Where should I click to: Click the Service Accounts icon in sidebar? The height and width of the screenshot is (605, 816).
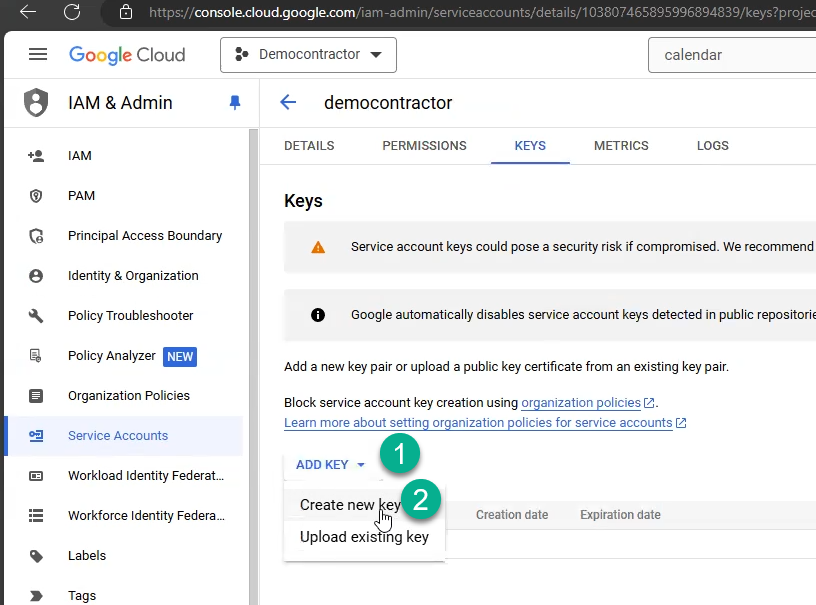pos(36,436)
